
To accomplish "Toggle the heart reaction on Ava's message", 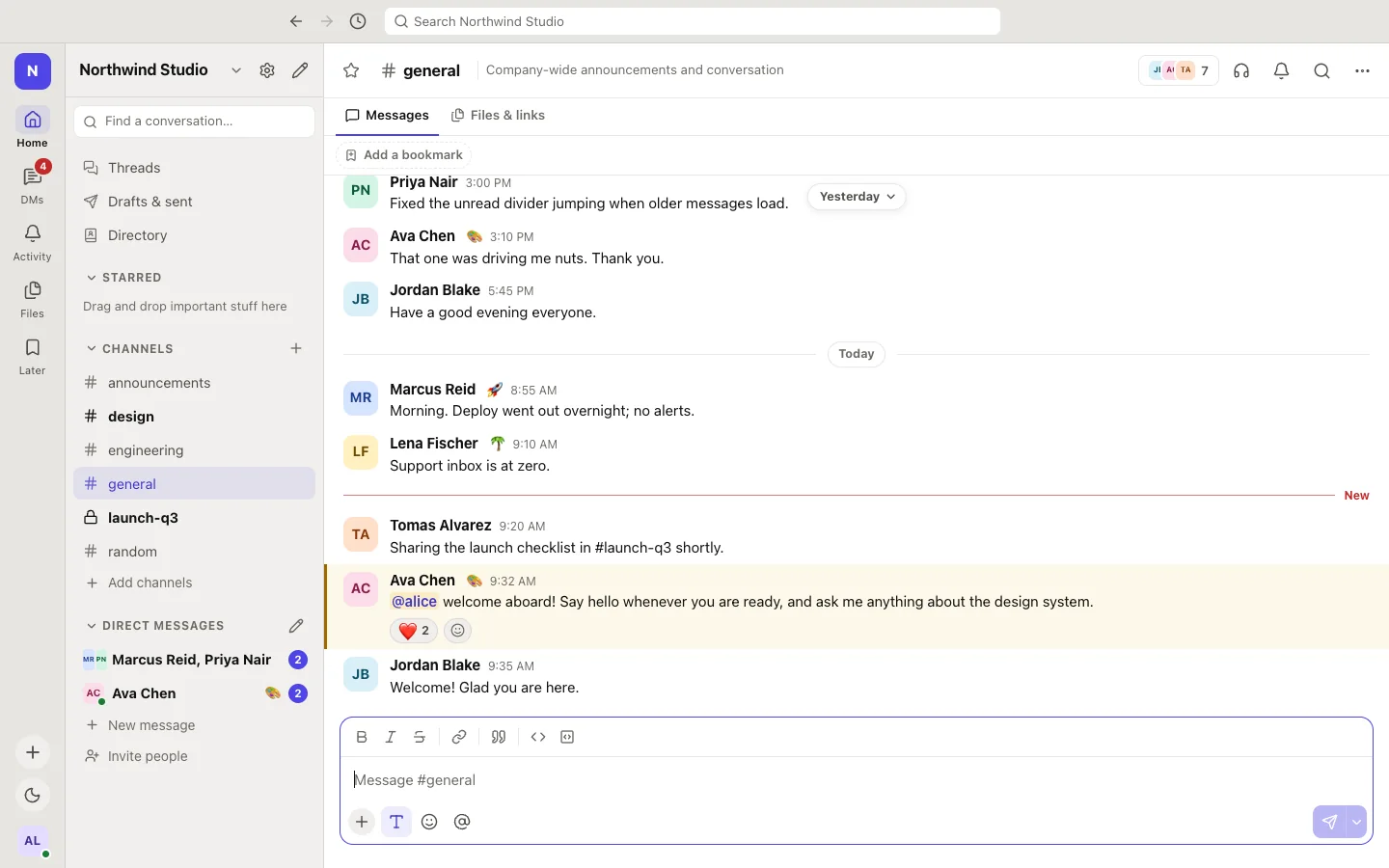I will pos(414,631).
